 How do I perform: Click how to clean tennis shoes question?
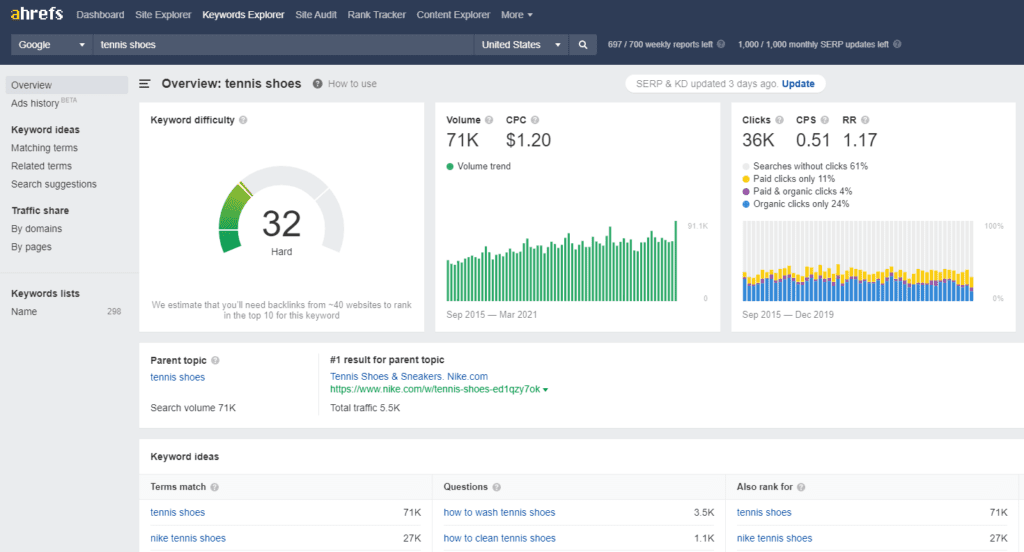click(500, 538)
